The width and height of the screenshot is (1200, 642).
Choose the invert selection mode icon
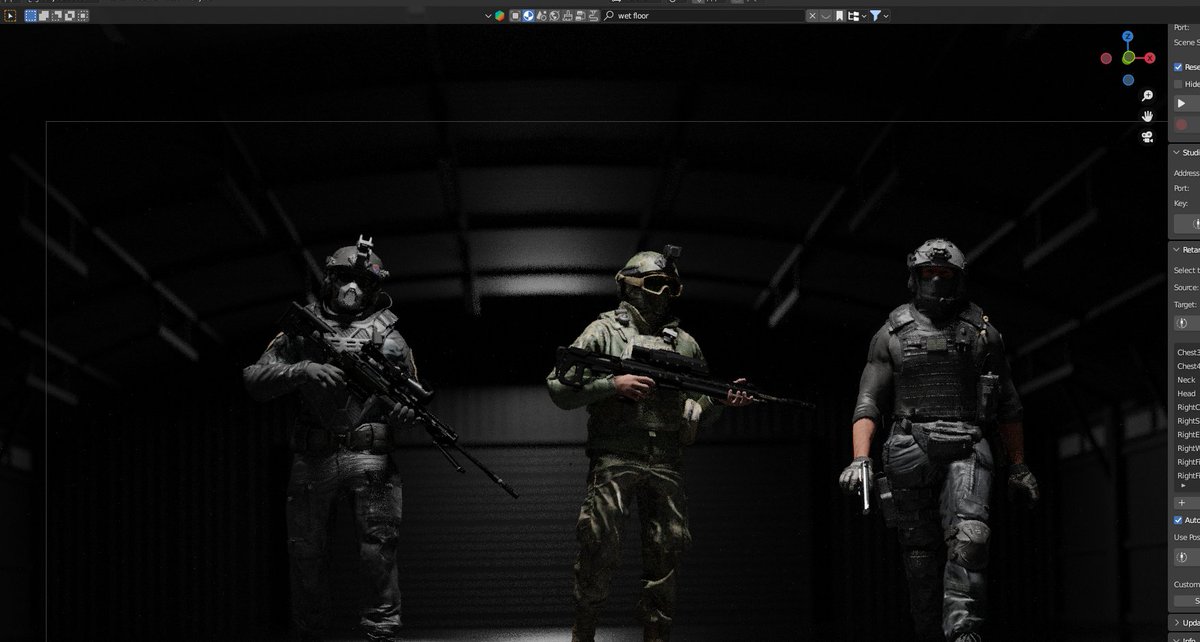(69, 16)
